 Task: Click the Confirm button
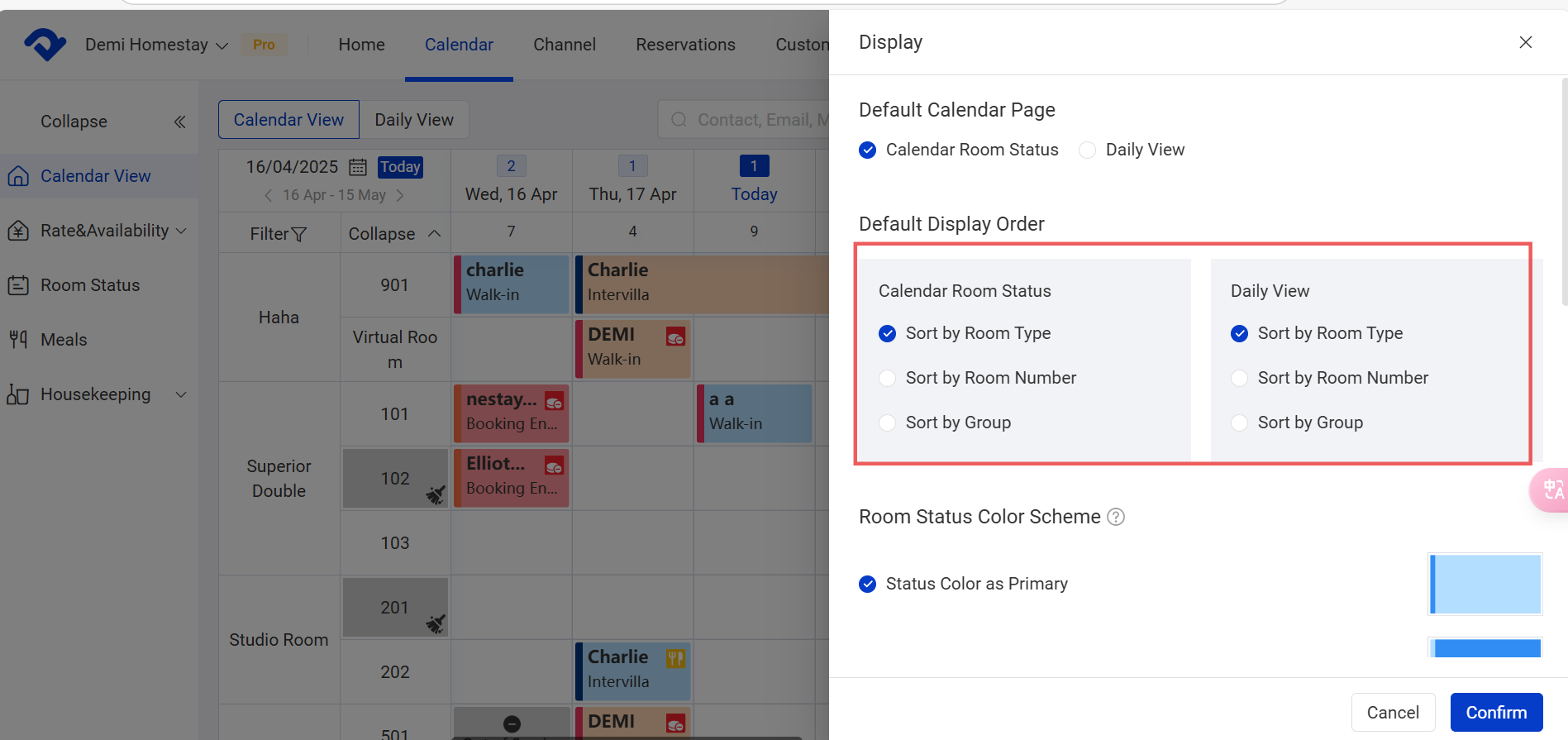coord(1496,712)
